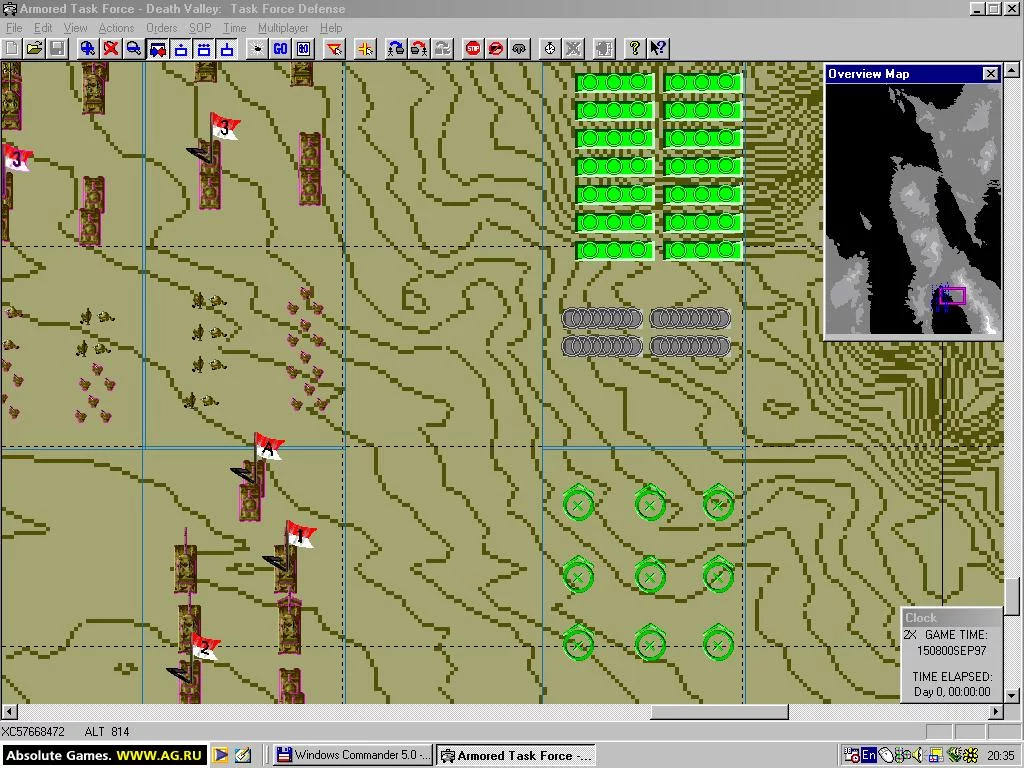The image size is (1024, 768).
Task: Click the XC57668472 coordinate in status bar
Action: point(33,732)
